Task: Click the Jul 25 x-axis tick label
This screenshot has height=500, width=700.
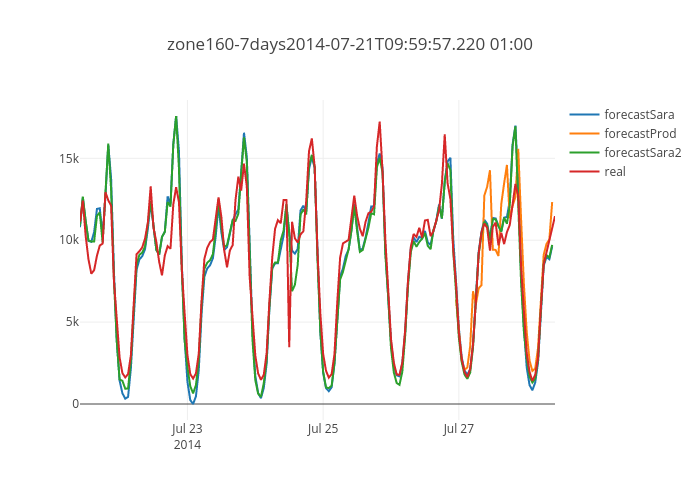Action: 322,429
